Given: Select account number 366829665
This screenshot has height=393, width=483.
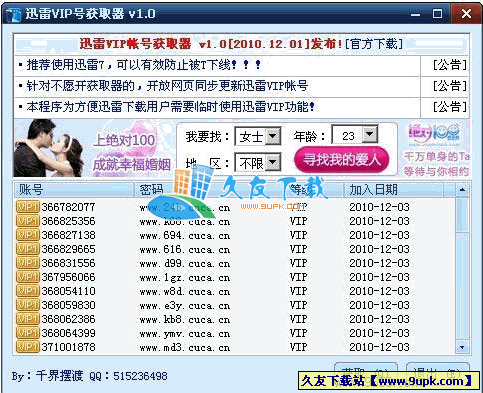Looking at the screenshot, I should coord(68,249).
